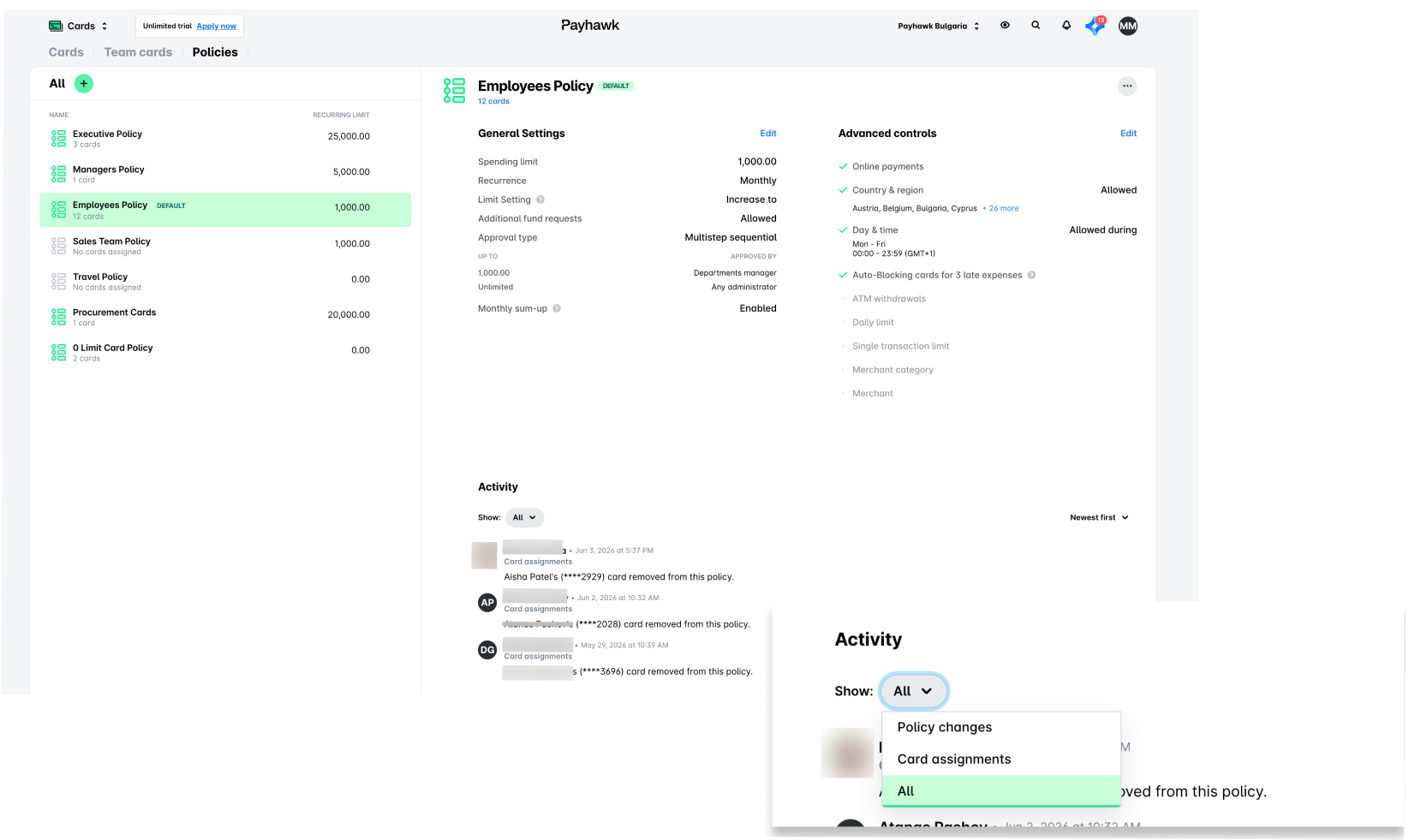
Task: Click the AP avatar in activity
Action: [x=487, y=602]
